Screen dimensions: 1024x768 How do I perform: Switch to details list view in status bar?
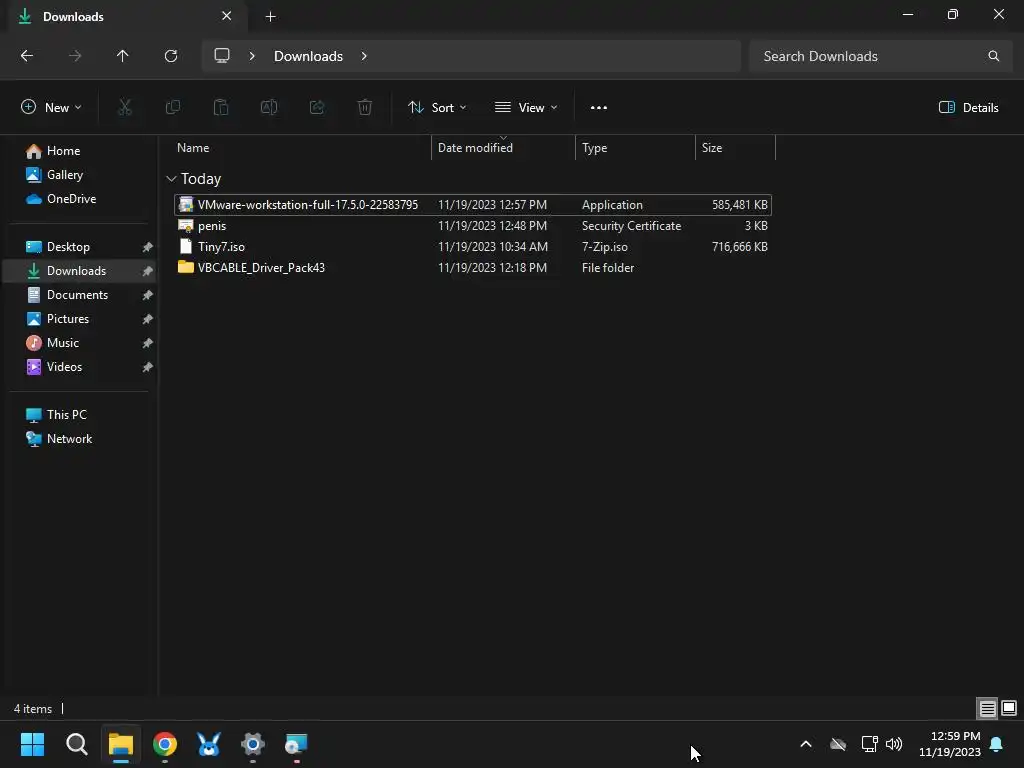[987, 709]
